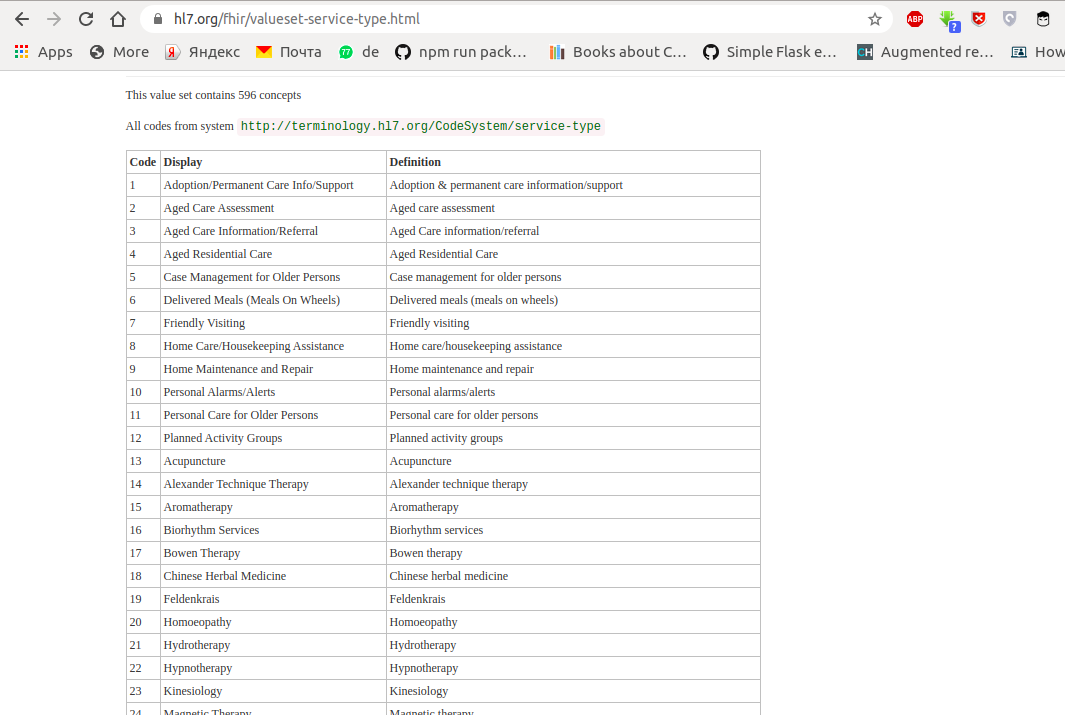This screenshot has width=1065, height=715.
Task: Open the Почта bookmark
Action: pyautogui.click(x=289, y=52)
